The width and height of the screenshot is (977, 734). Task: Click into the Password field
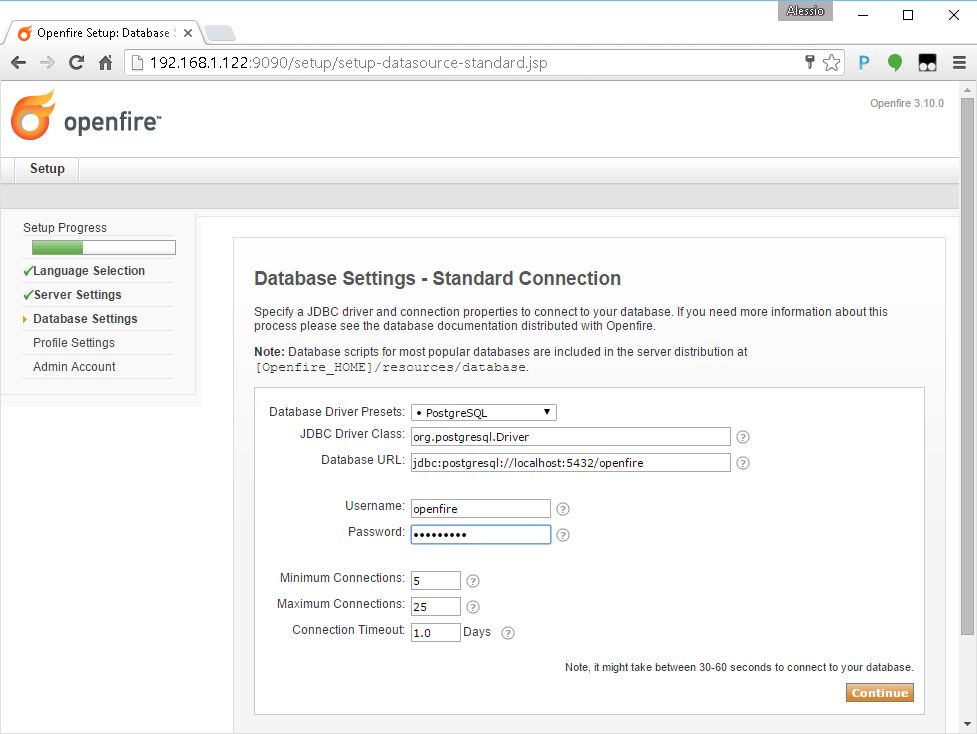click(x=480, y=534)
